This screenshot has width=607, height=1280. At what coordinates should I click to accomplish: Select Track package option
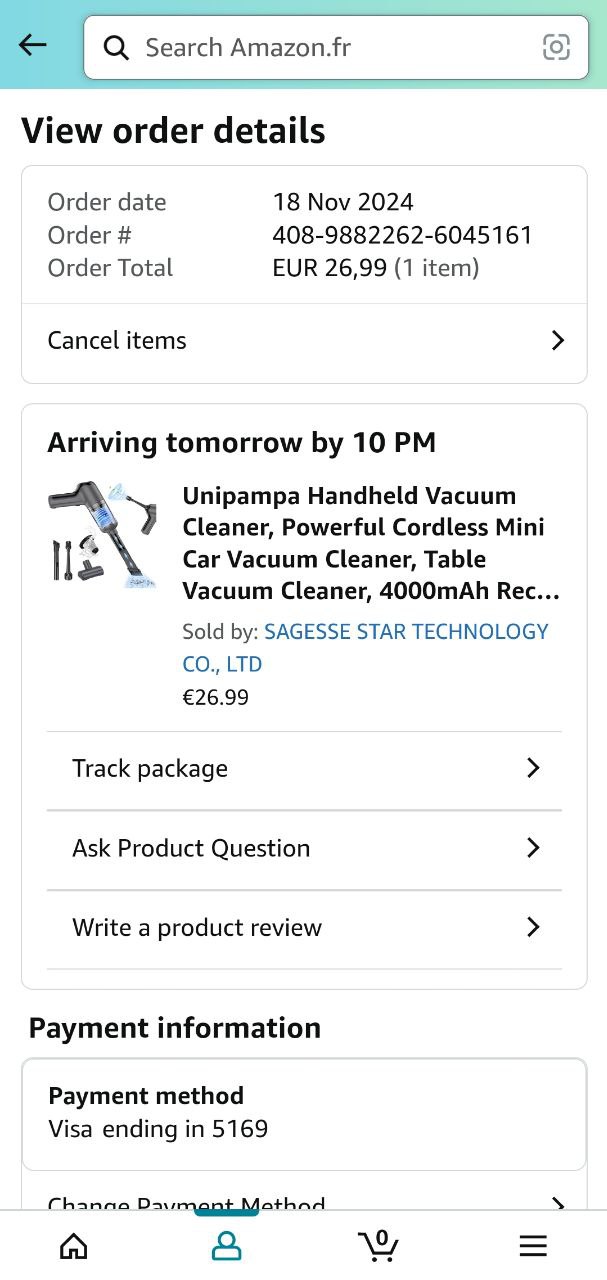pyautogui.click(x=150, y=768)
